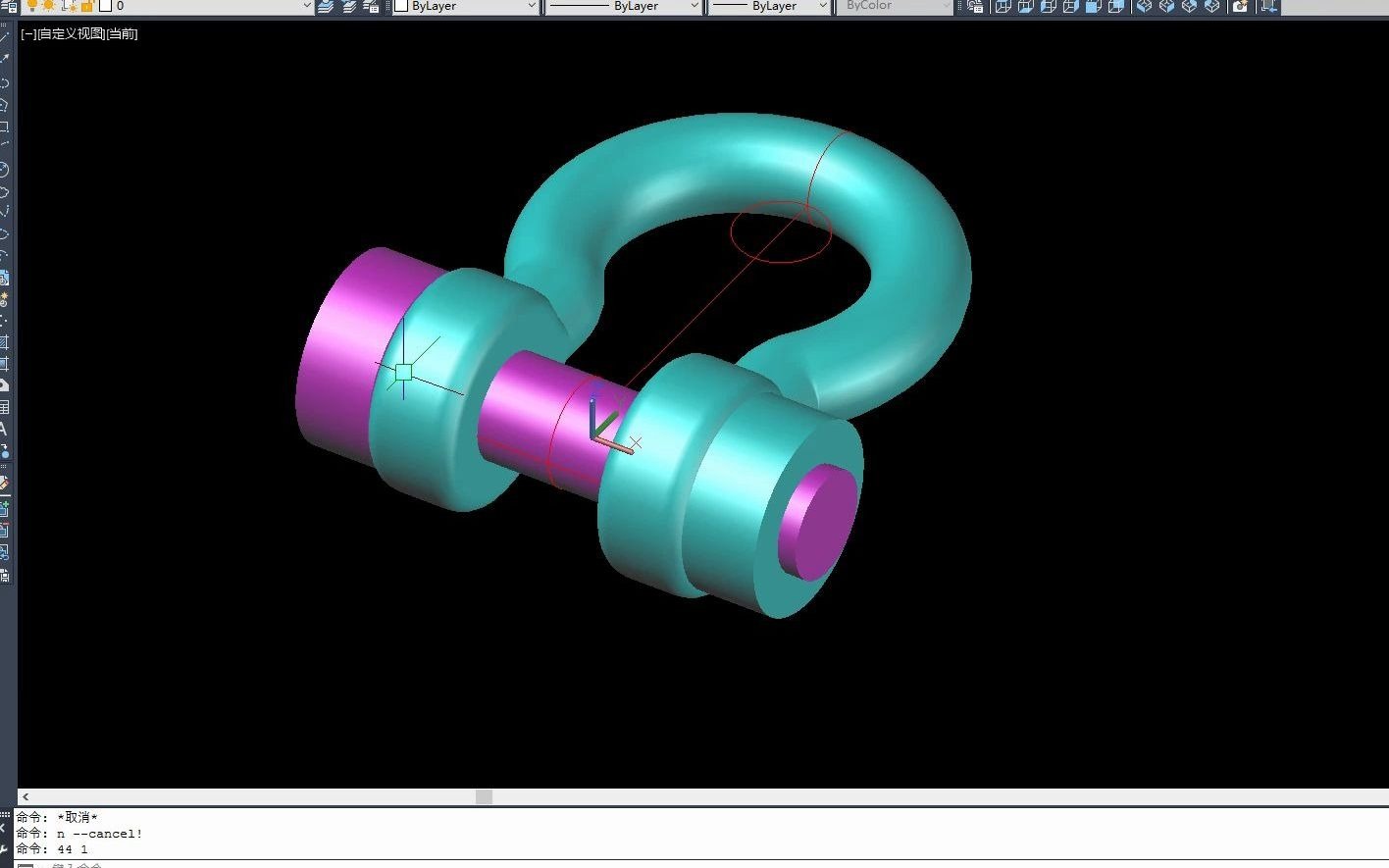The image size is (1389, 868).
Task: Toggle freeze sun icon for layer 0
Action: (x=49, y=6)
